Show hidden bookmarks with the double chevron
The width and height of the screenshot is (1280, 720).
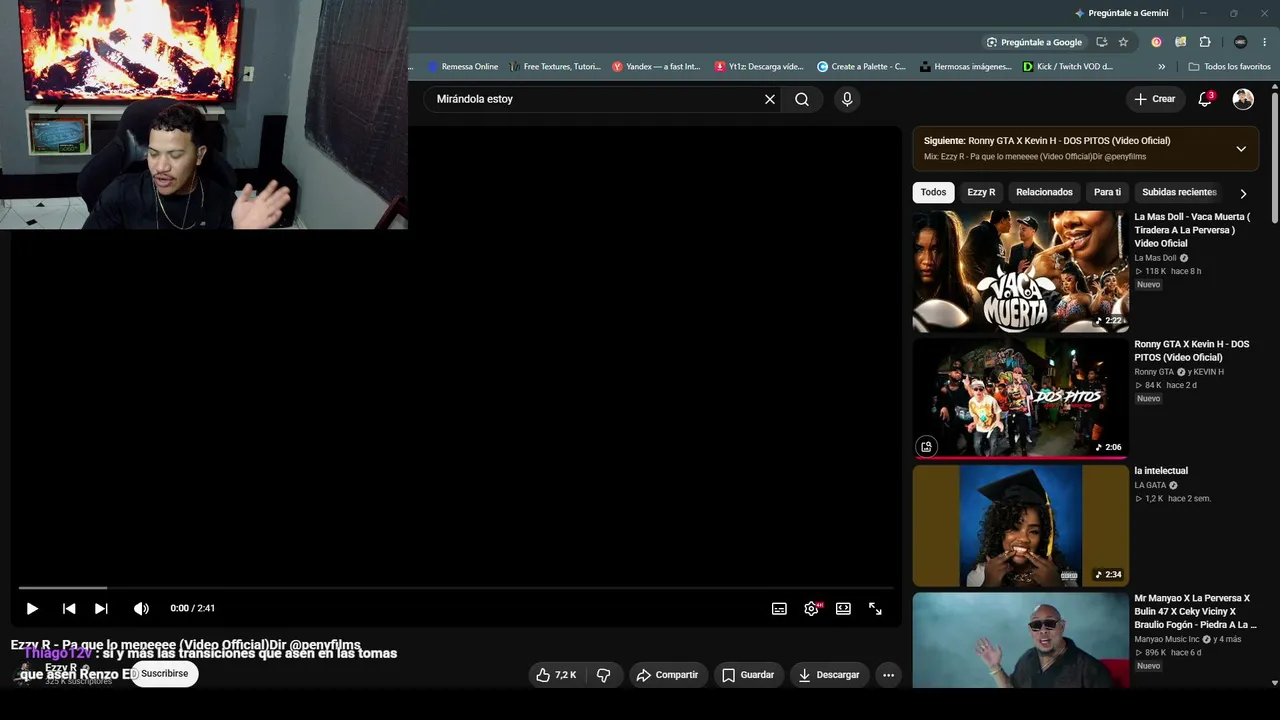pos(1161,67)
